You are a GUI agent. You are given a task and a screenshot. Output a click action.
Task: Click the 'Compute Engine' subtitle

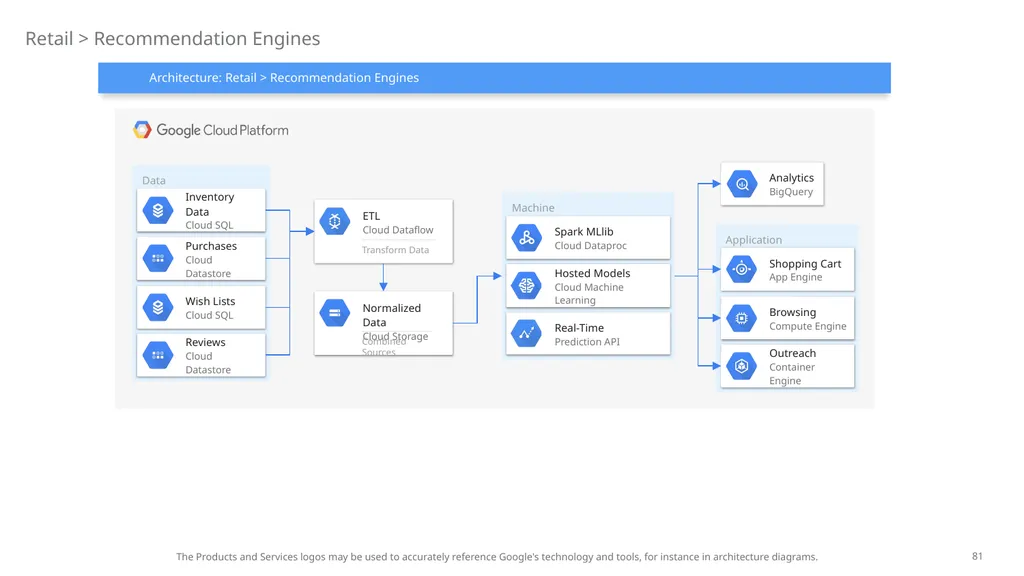807,327
